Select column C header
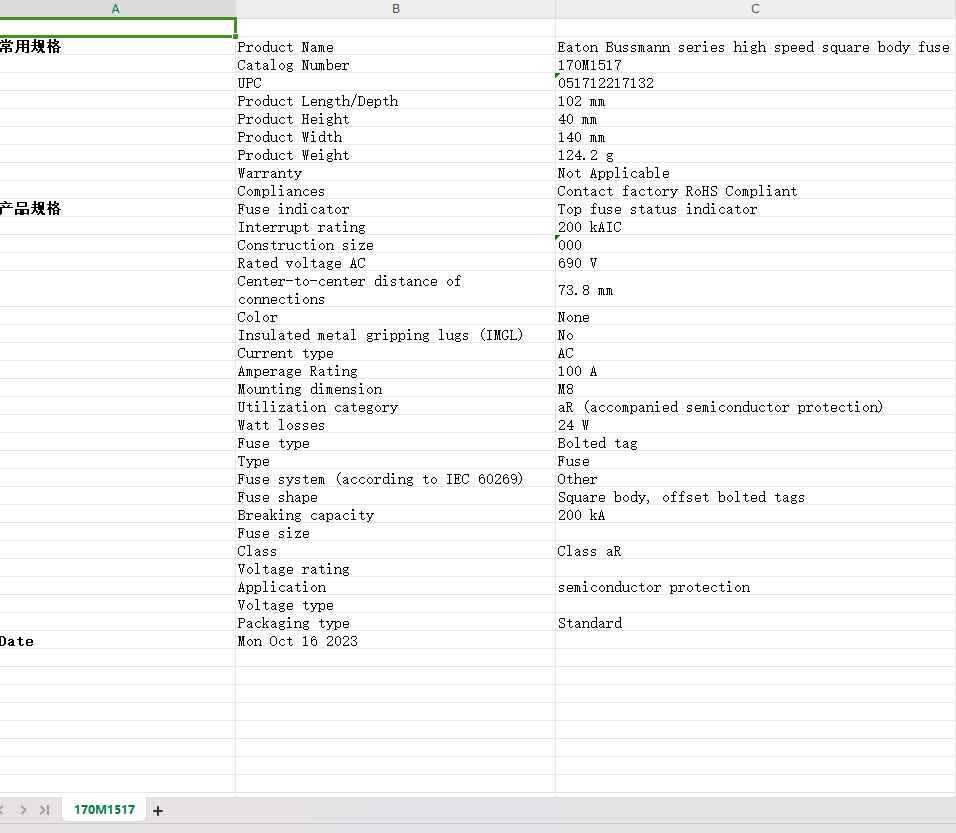Viewport: 956px width, 833px height. point(755,9)
